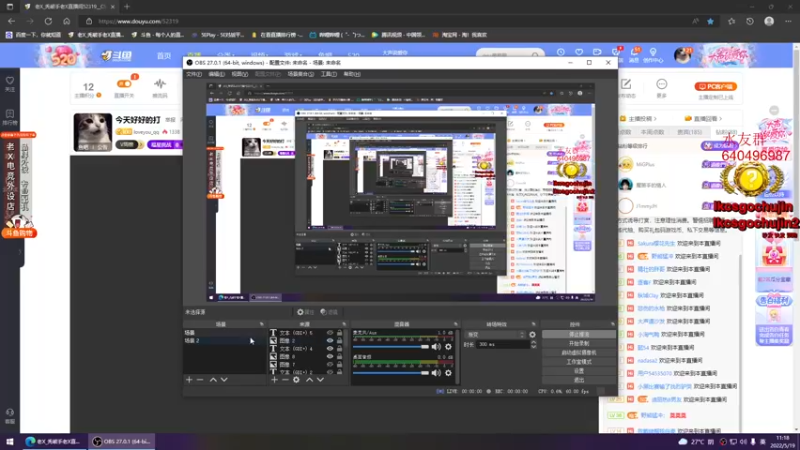
Task: Switch to the Edge browser in the taskbar
Action: 53,441
